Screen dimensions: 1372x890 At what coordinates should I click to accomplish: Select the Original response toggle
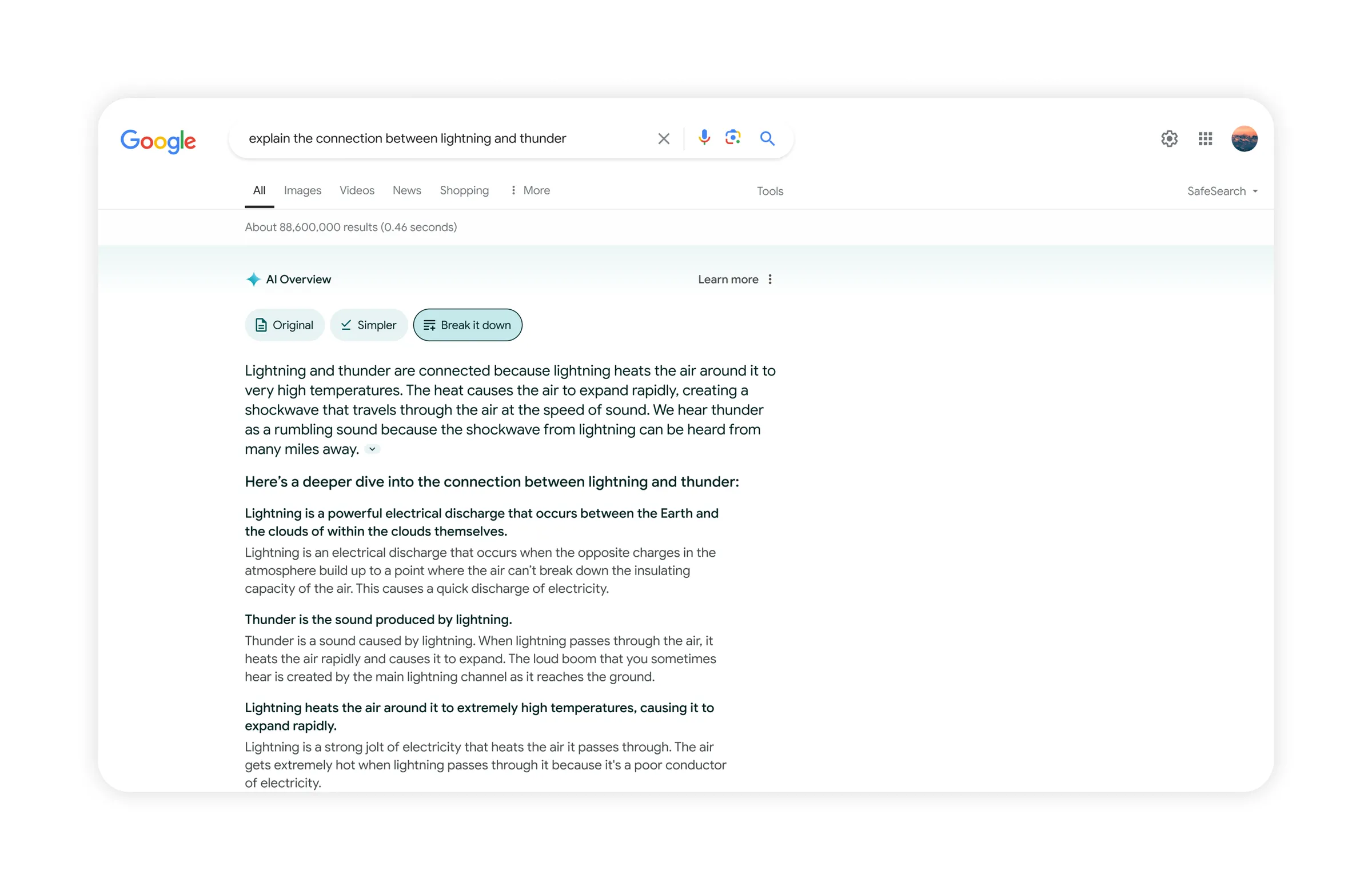click(285, 324)
